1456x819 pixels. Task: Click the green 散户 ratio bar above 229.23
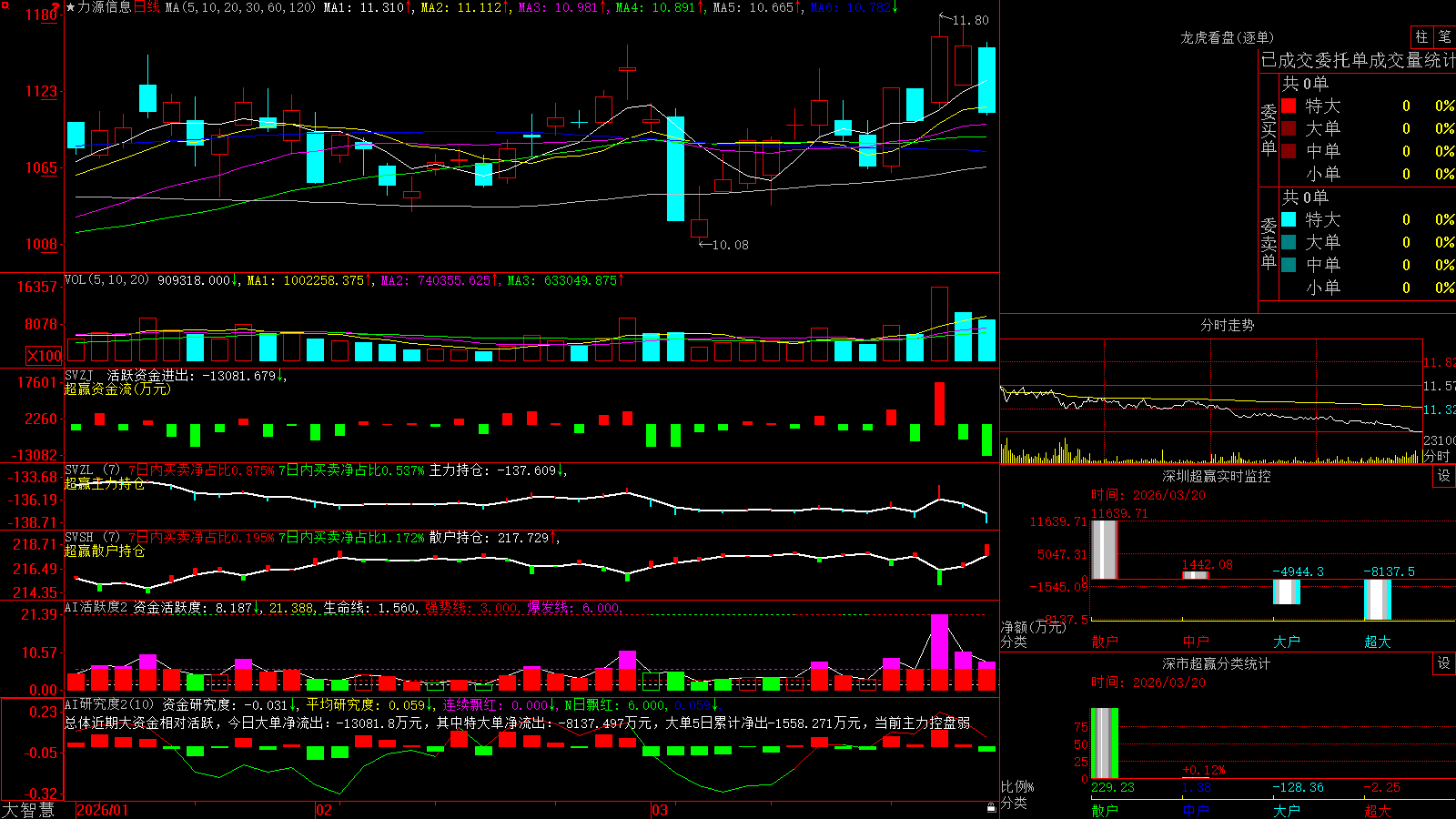(x=1105, y=743)
